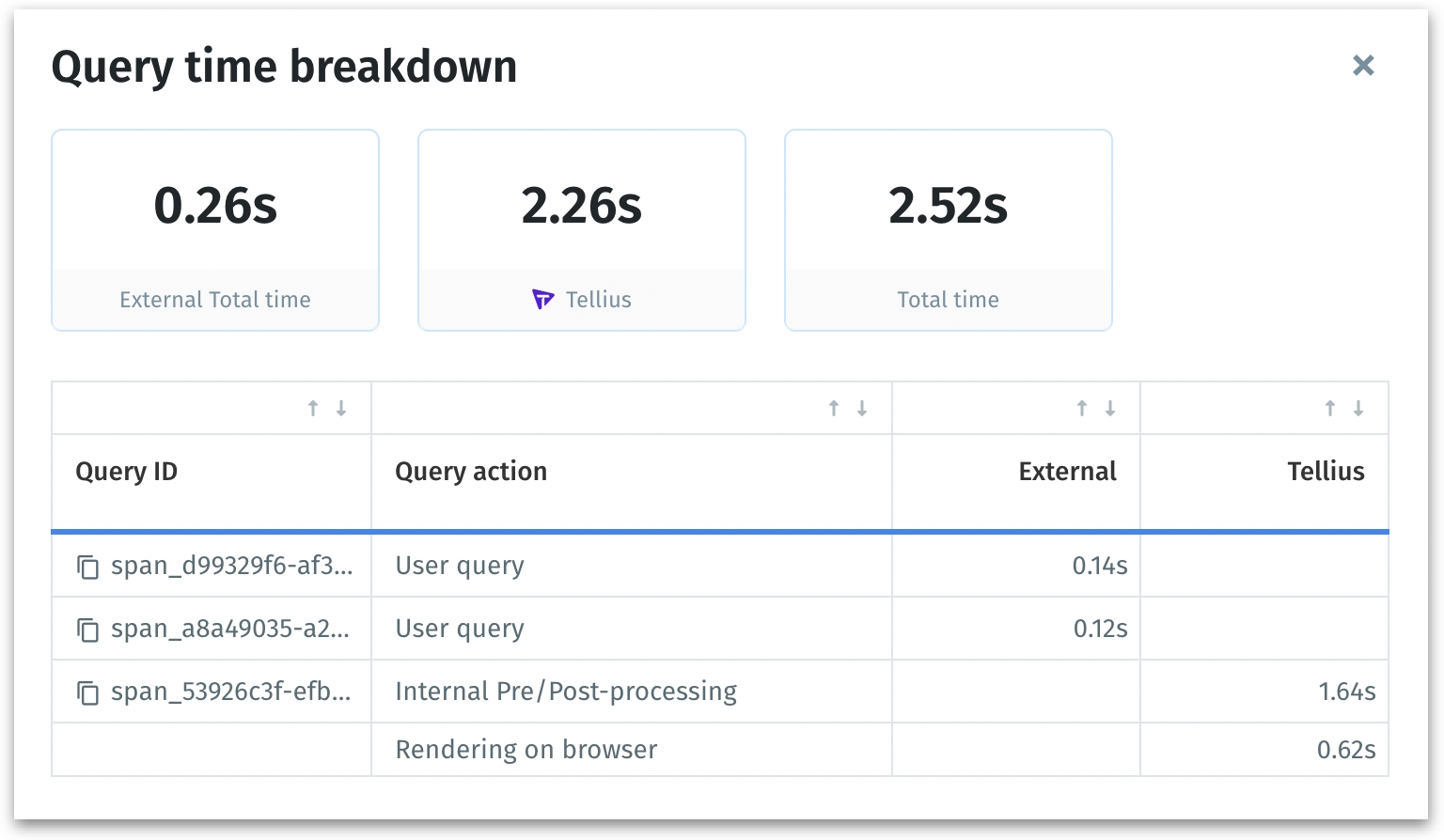This screenshot has width=1444, height=840.
Task: Click the Query action column header
Action: (x=471, y=472)
